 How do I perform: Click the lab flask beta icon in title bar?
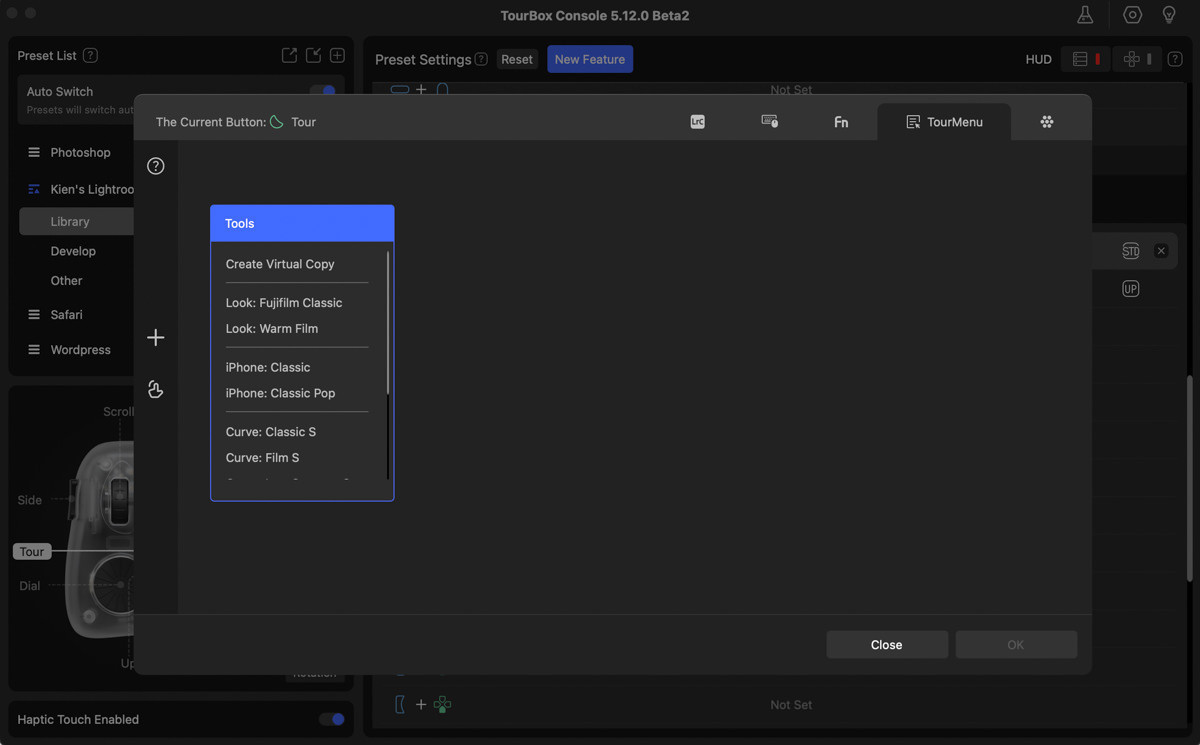(1084, 15)
